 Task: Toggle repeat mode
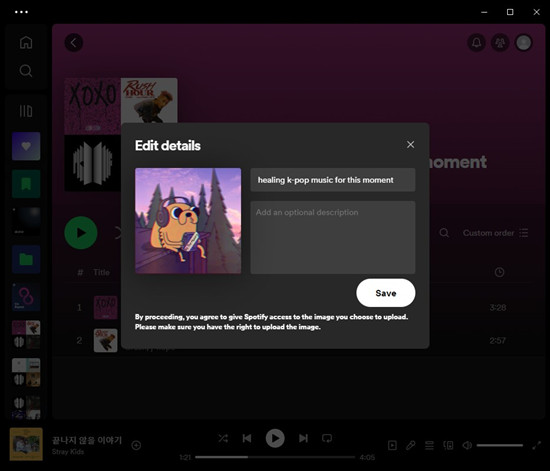[x=327, y=438]
